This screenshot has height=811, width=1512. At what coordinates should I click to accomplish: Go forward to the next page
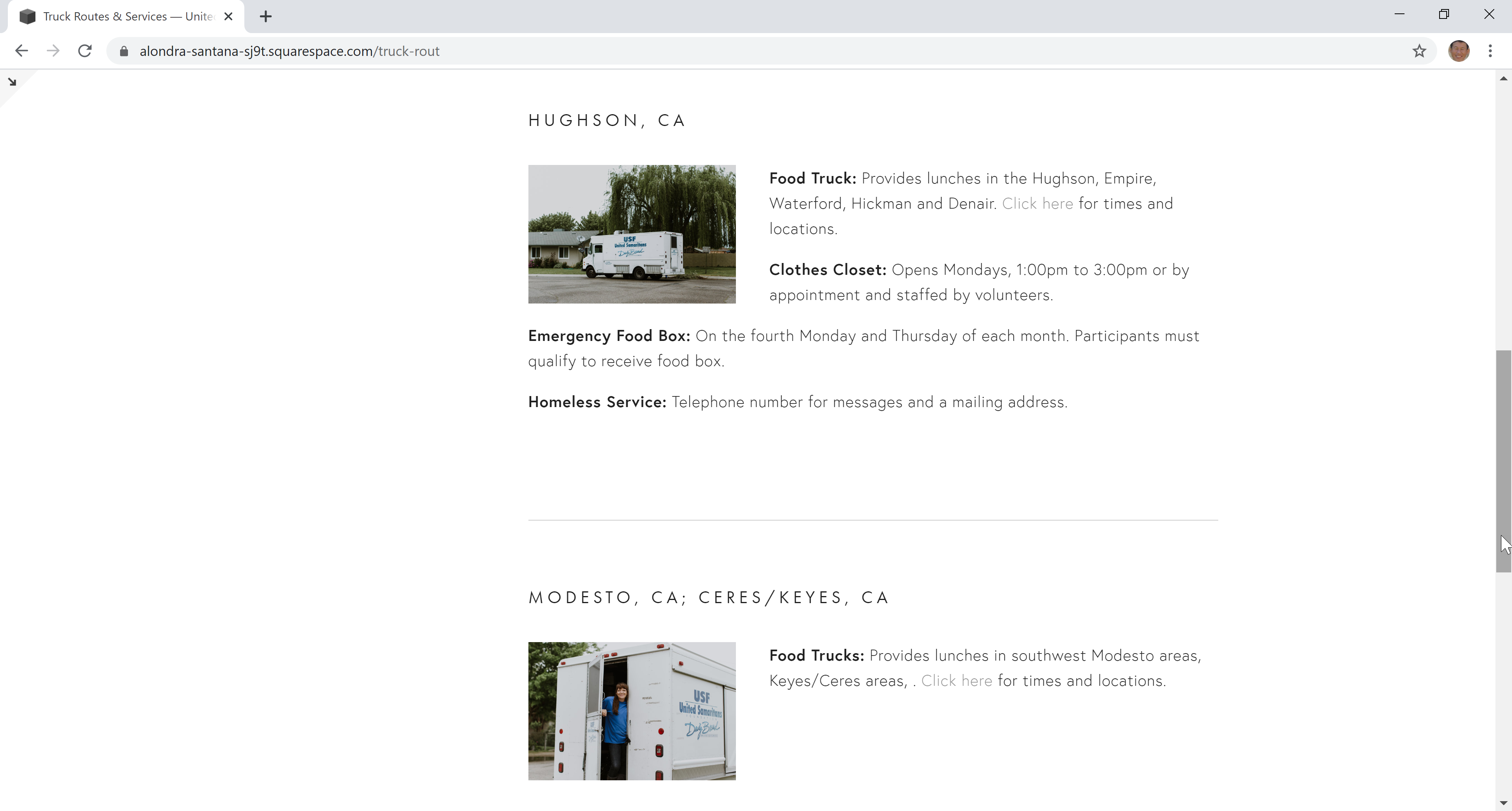53,51
